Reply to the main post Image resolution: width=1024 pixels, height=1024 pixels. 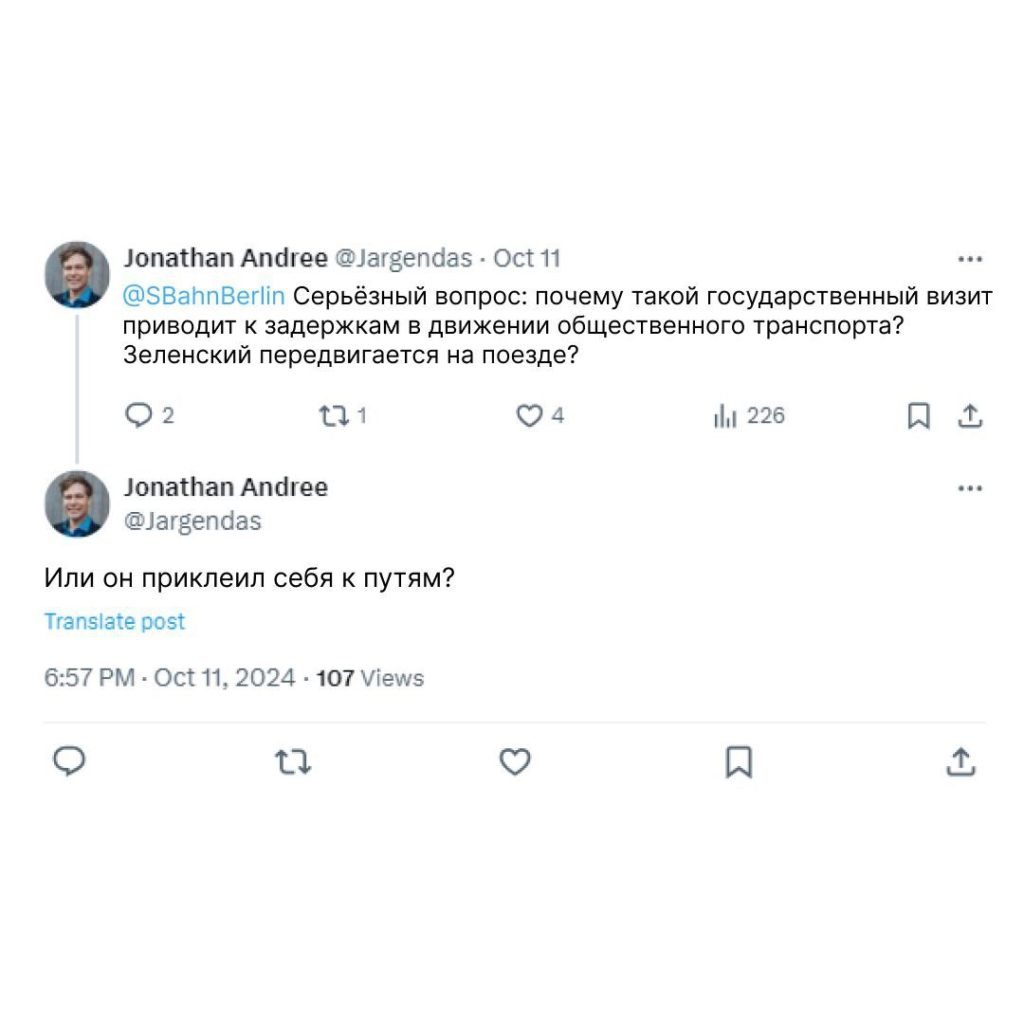pyautogui.click(x=68, y=763)
